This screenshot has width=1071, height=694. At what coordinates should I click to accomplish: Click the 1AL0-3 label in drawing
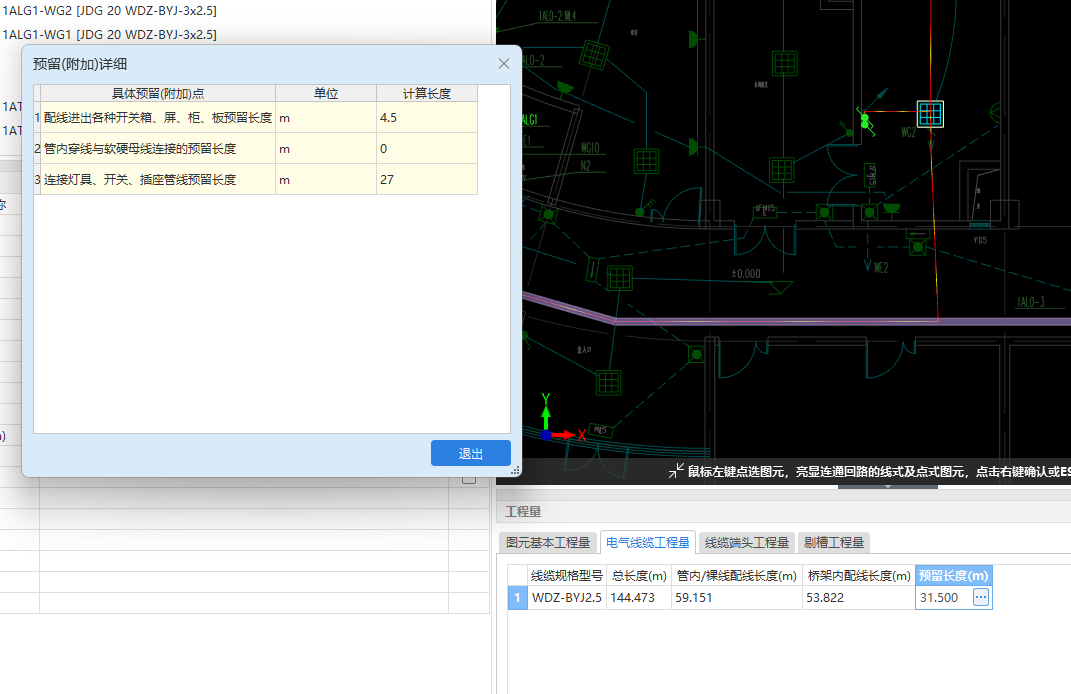click(x=1030, y=302)
